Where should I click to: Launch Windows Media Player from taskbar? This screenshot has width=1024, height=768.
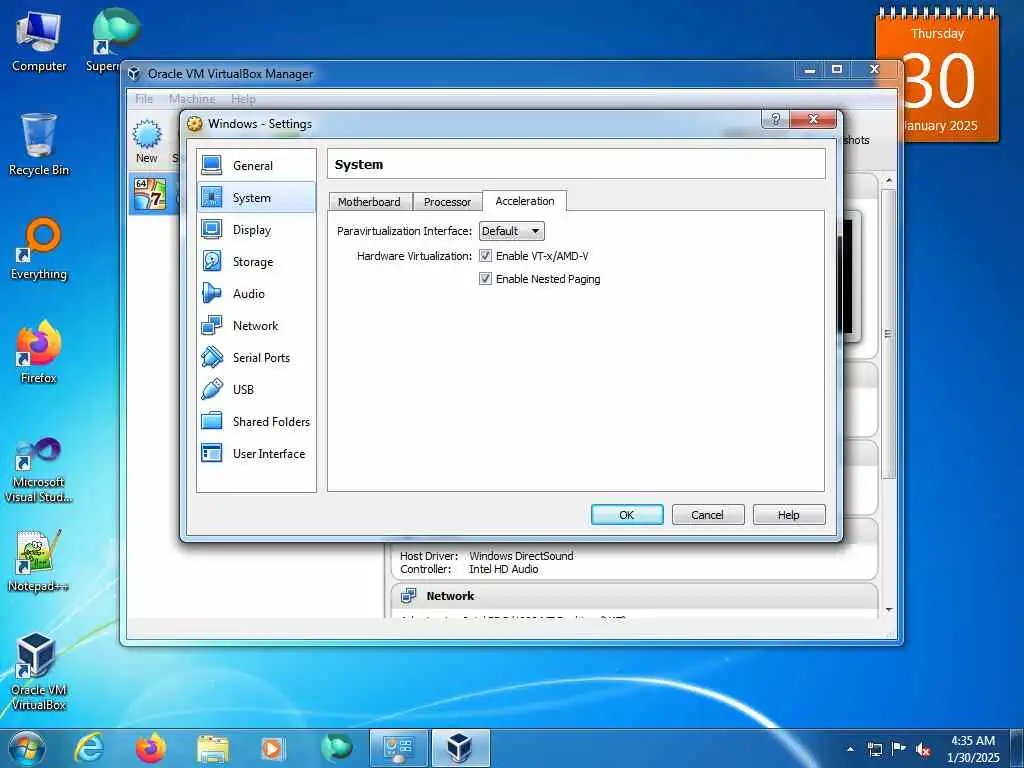click(272, 748)
